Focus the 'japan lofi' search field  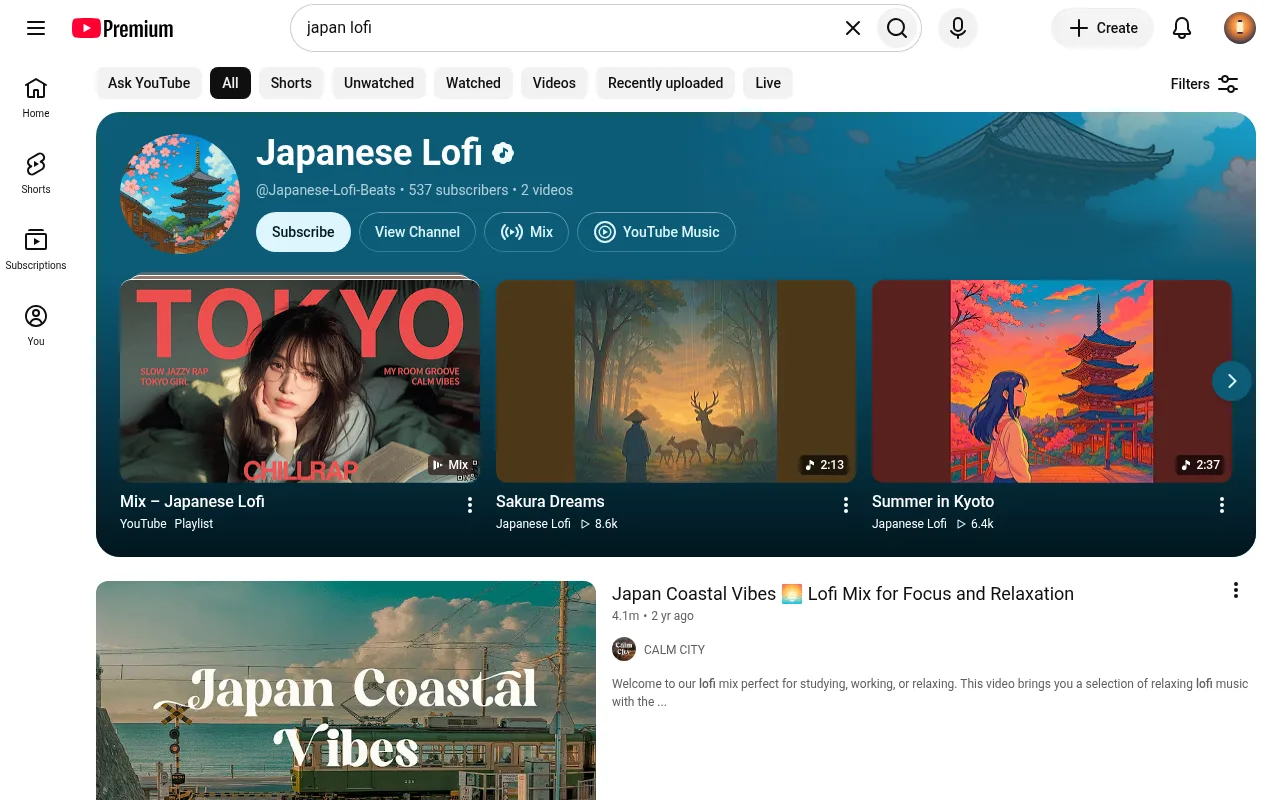pyautogui.click(x=570, y=28)
